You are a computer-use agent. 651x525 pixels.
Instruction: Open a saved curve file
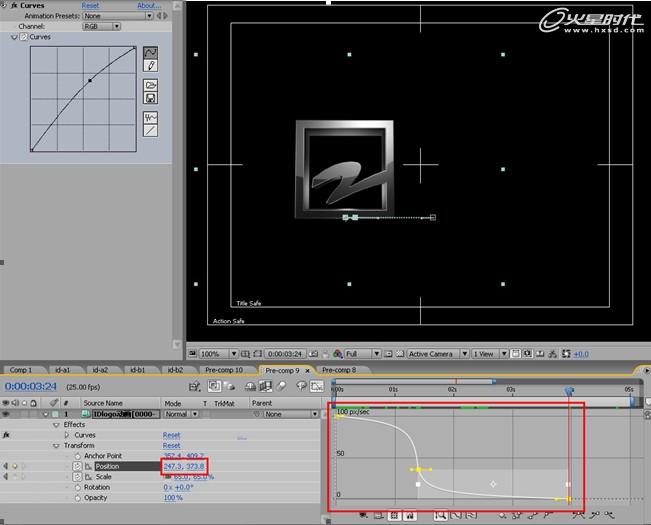(x=150, y=85)
